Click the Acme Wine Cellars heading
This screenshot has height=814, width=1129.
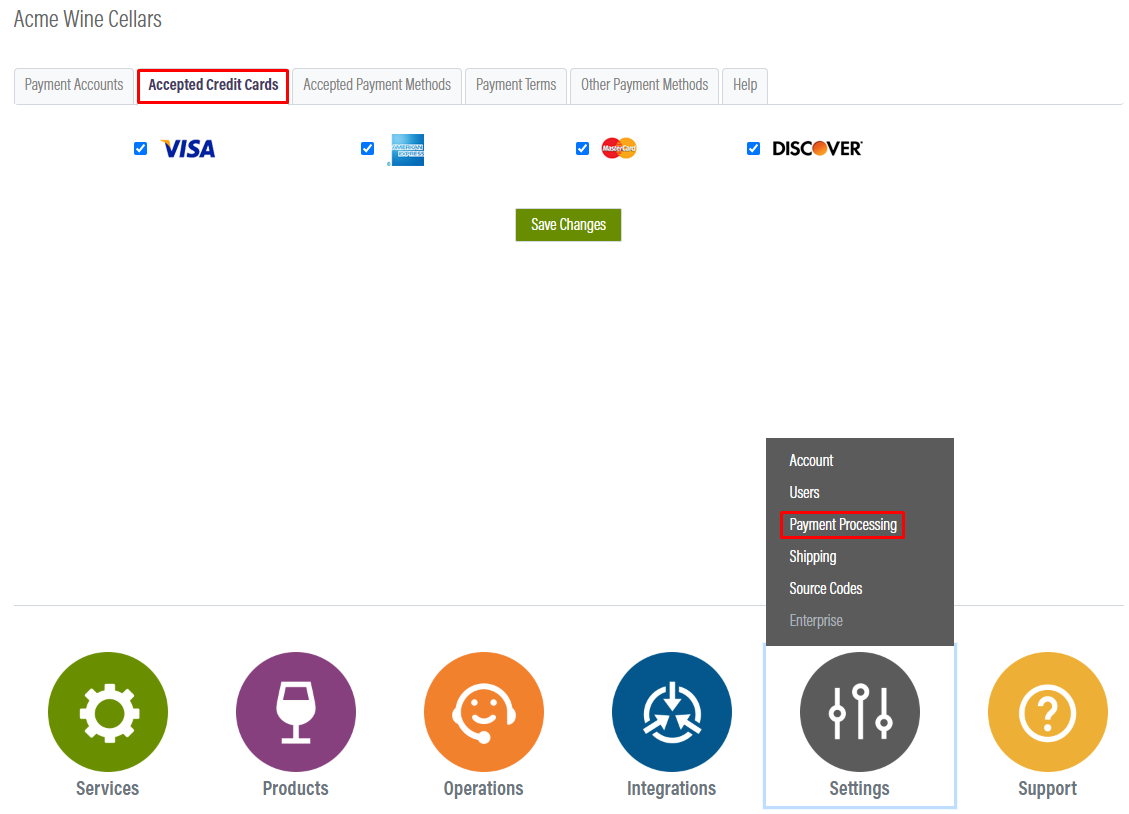pos(88,19)
